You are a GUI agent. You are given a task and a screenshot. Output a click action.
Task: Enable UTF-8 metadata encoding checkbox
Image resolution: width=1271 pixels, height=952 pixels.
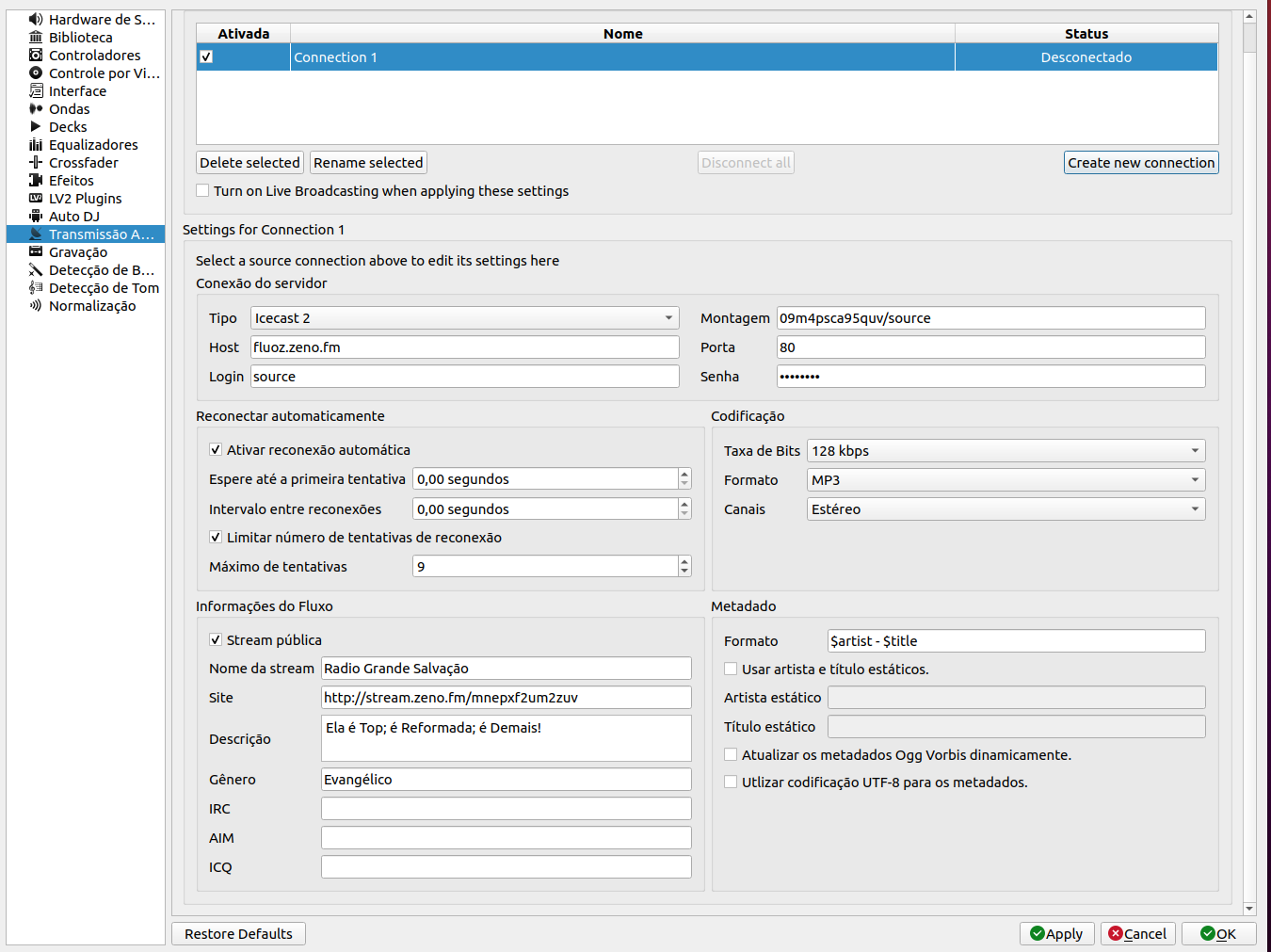(x=731, y=782)
